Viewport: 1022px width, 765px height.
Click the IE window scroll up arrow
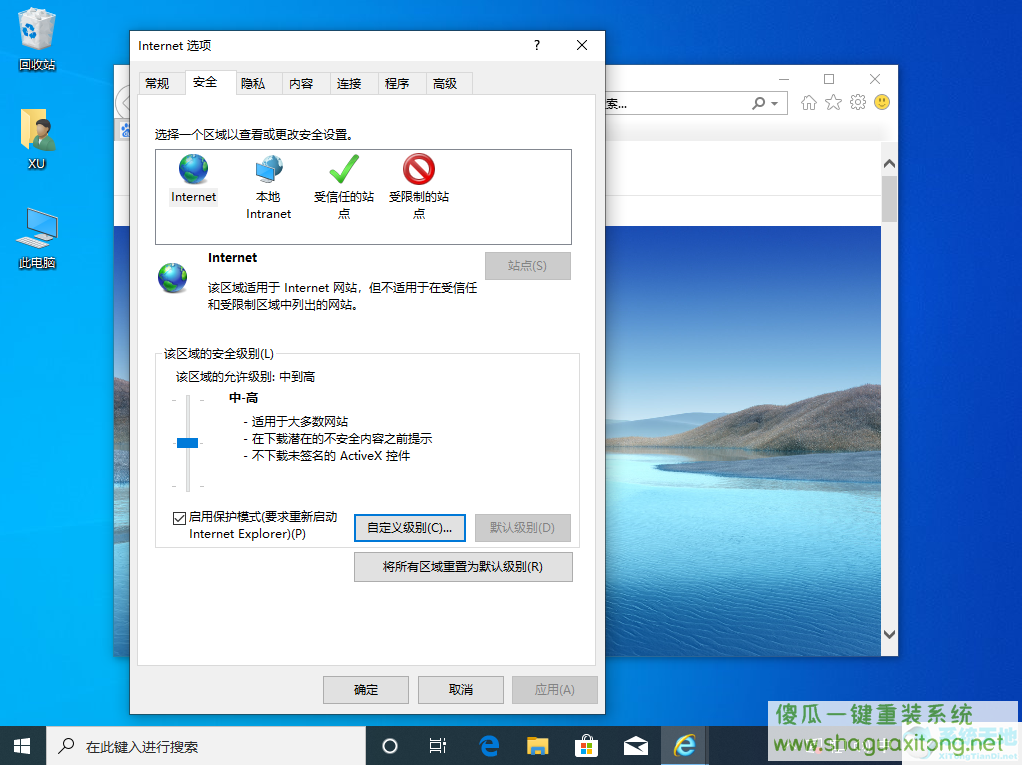coord(889,164)
